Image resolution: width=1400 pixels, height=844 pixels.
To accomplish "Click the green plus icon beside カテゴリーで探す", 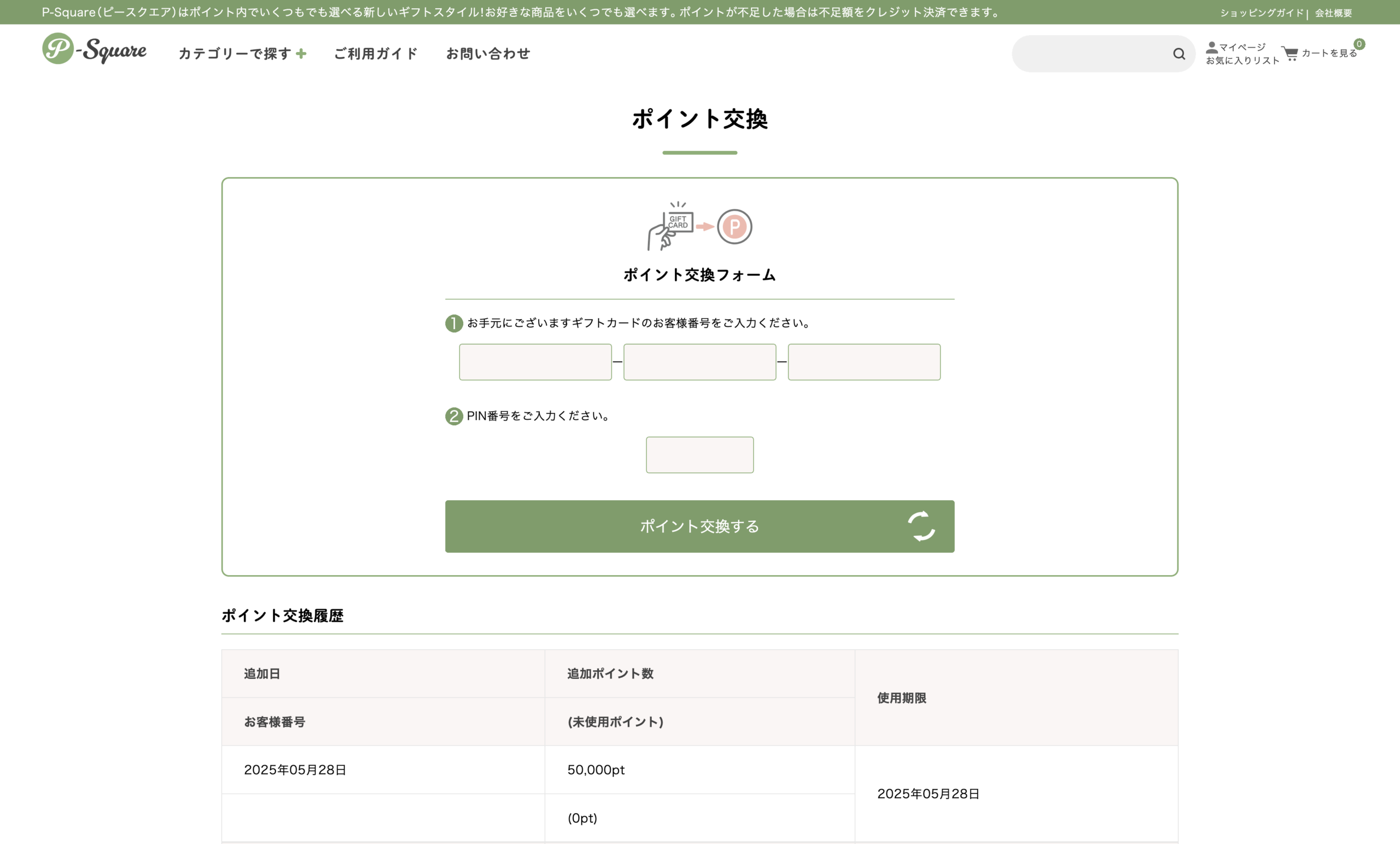I will pos(302,54).
